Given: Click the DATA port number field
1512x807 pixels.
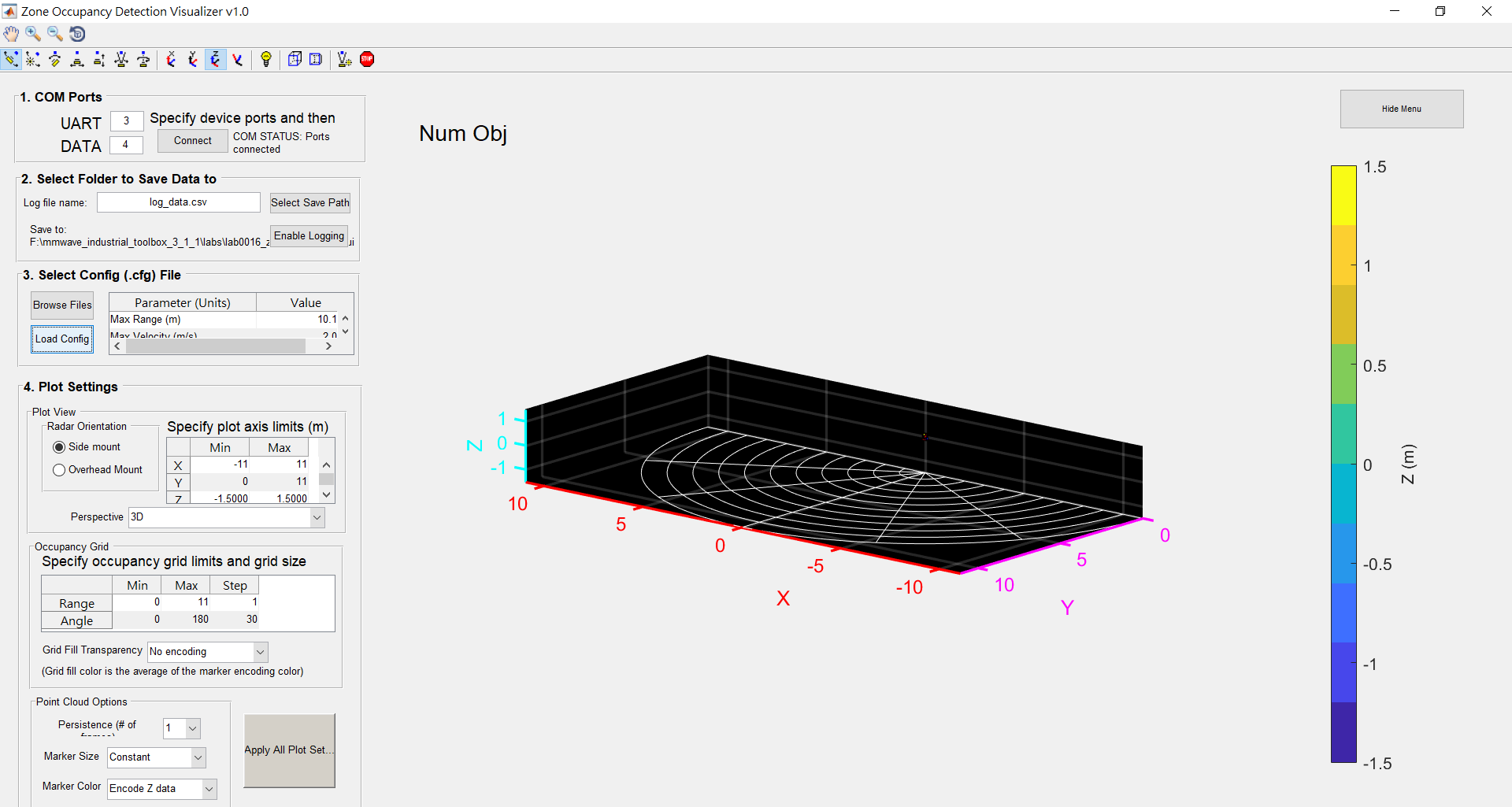Looking at the screenshot, I should tap(126, 145).
